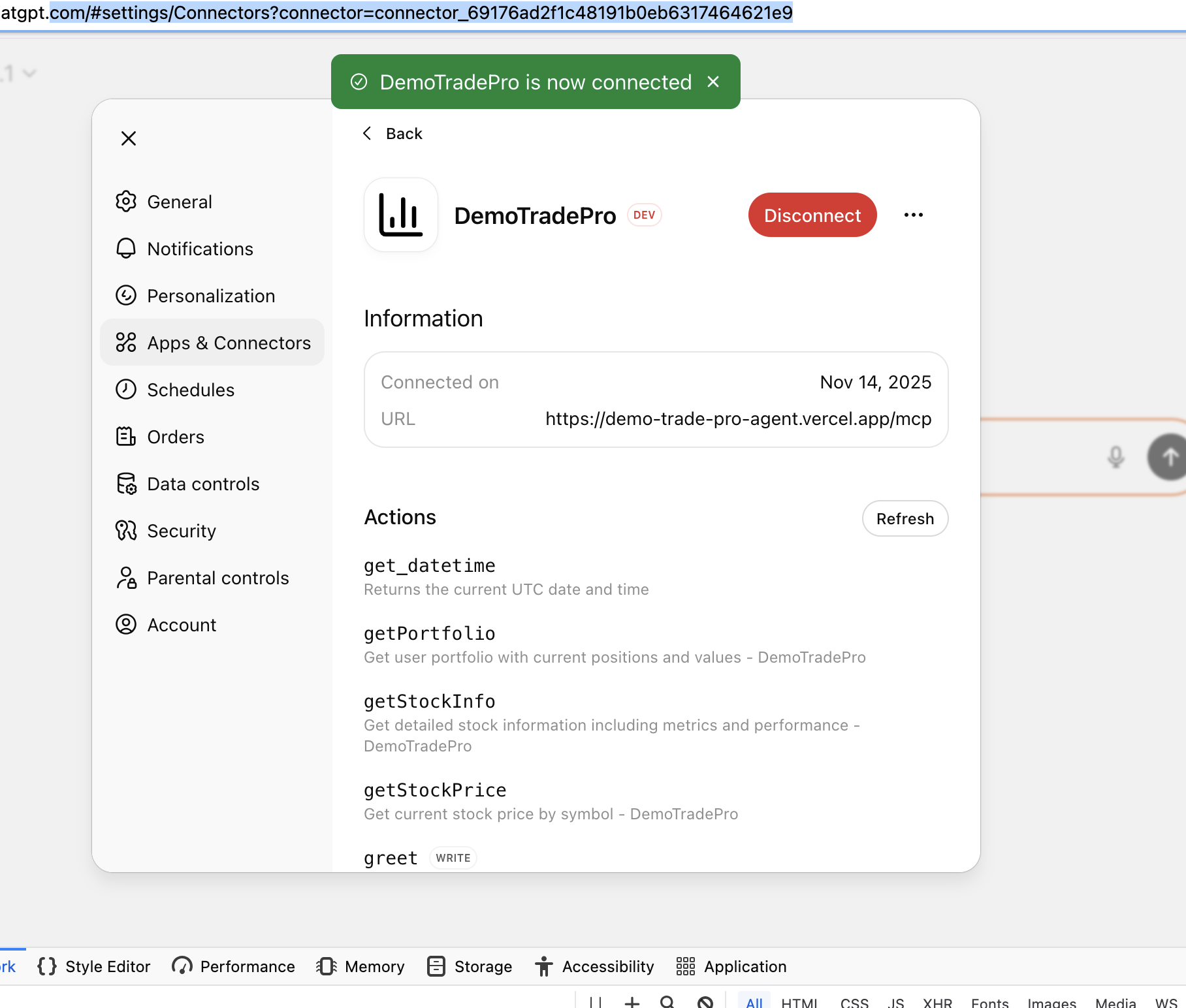Image resolution: width=1186 pixels, height=1008 pixels.
Task: Click the browser URL address bar
Action: pyautogui.click(x=418, y=13)
